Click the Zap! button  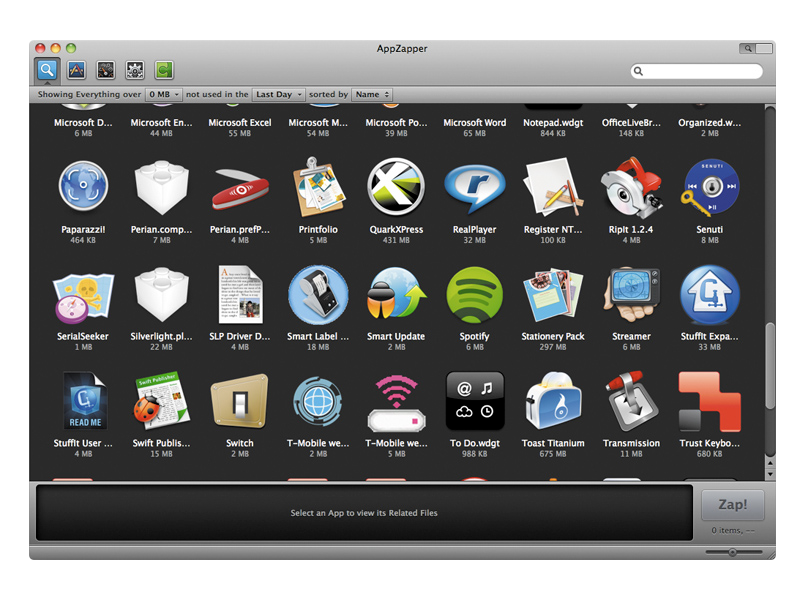733,505
